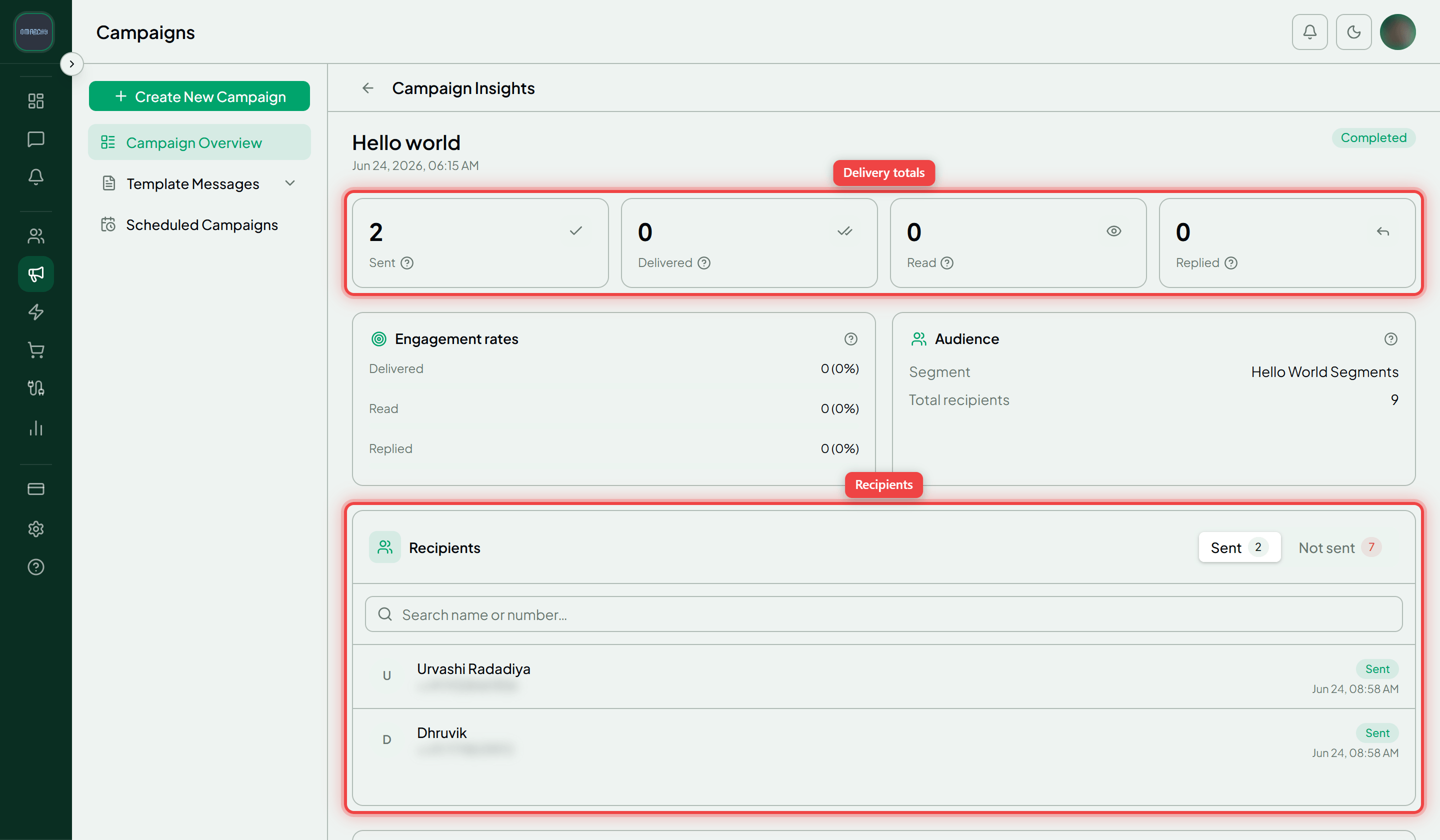Open the contacts people icon in sidebar
This screenshot has height=840, width=1440.
pos(36,236)
